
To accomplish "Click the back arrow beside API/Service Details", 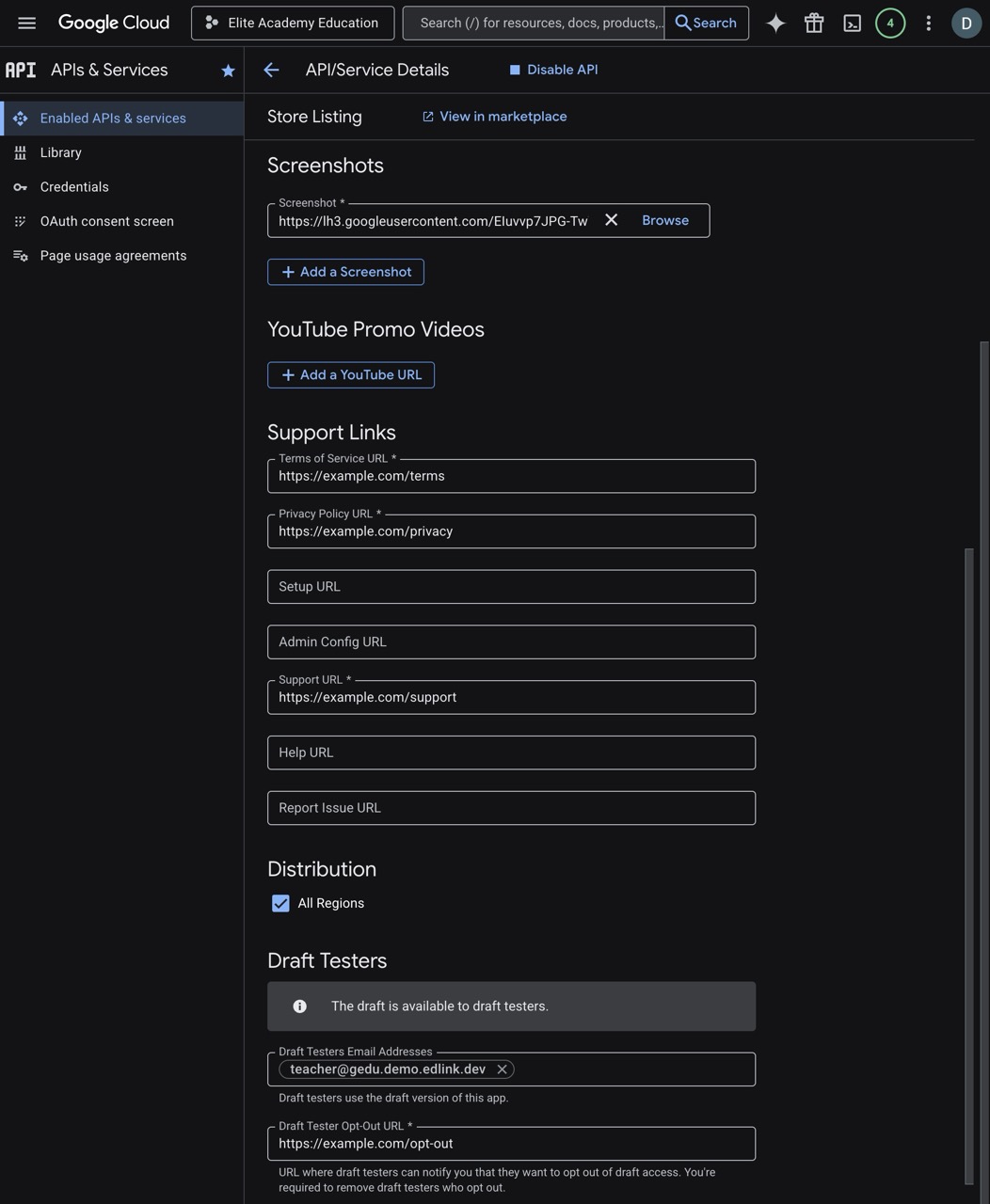I will [271, 70].
